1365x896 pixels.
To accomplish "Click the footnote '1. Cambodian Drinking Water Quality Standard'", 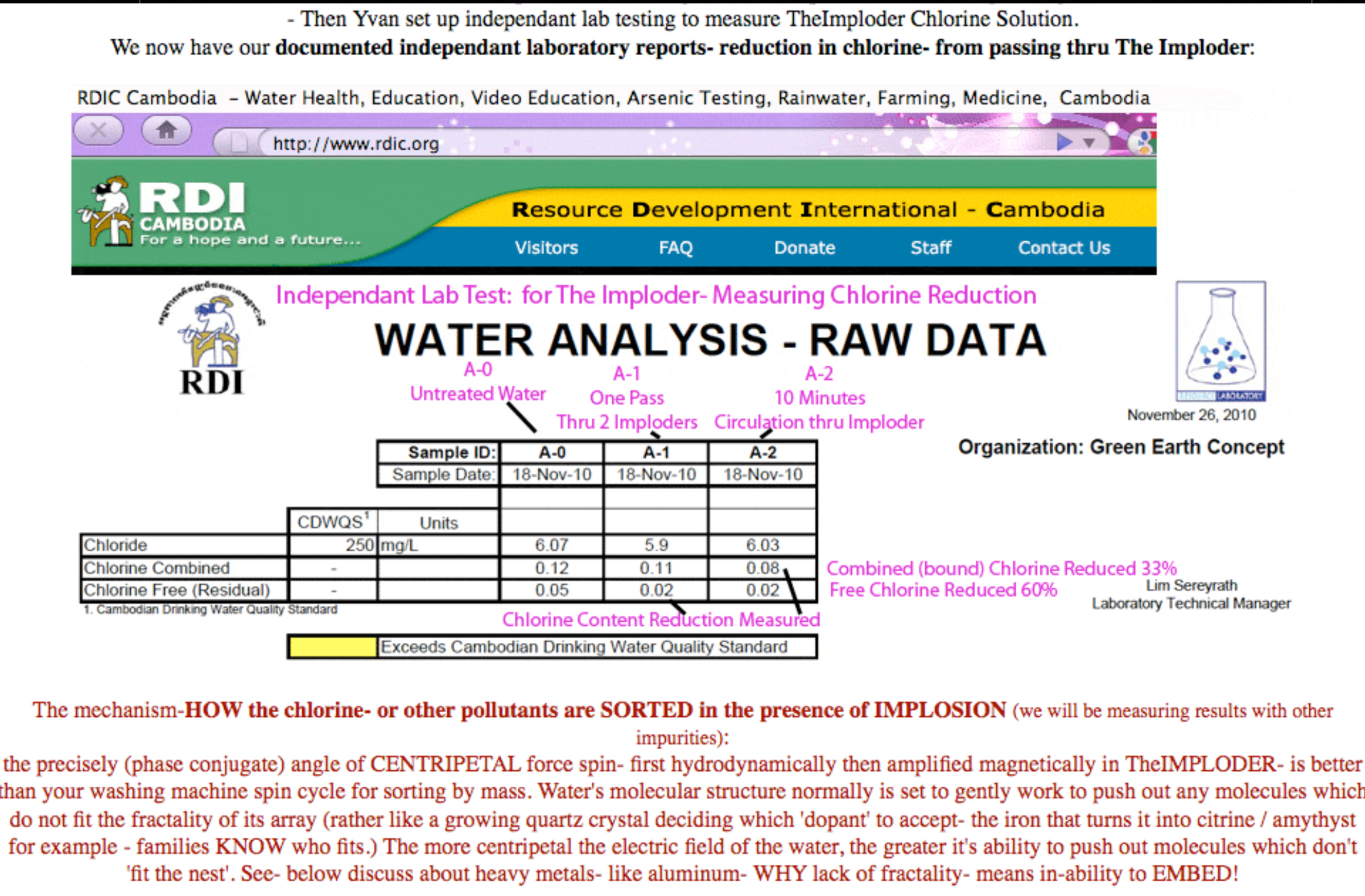I will point(211,609).
